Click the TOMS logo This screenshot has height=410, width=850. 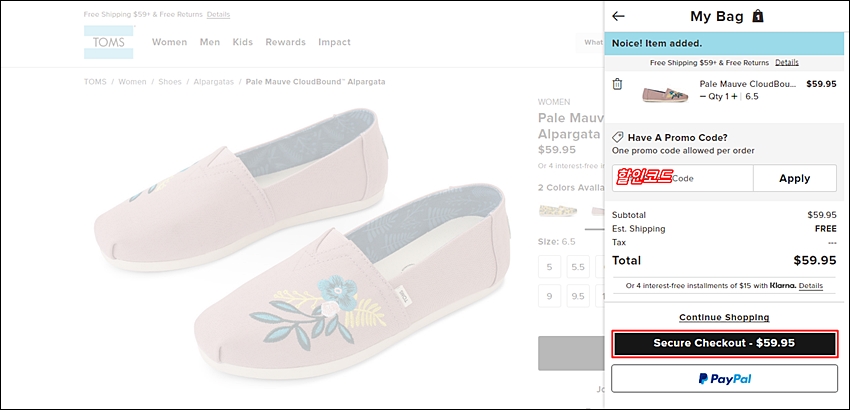108,42
